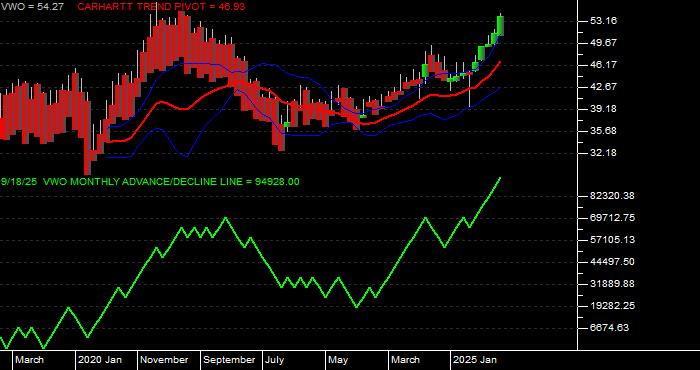Image resolution: width=700 pixels, height=370 pixels.
Task: Select the 2025 Jan date marker
Action: click(475, 360)
